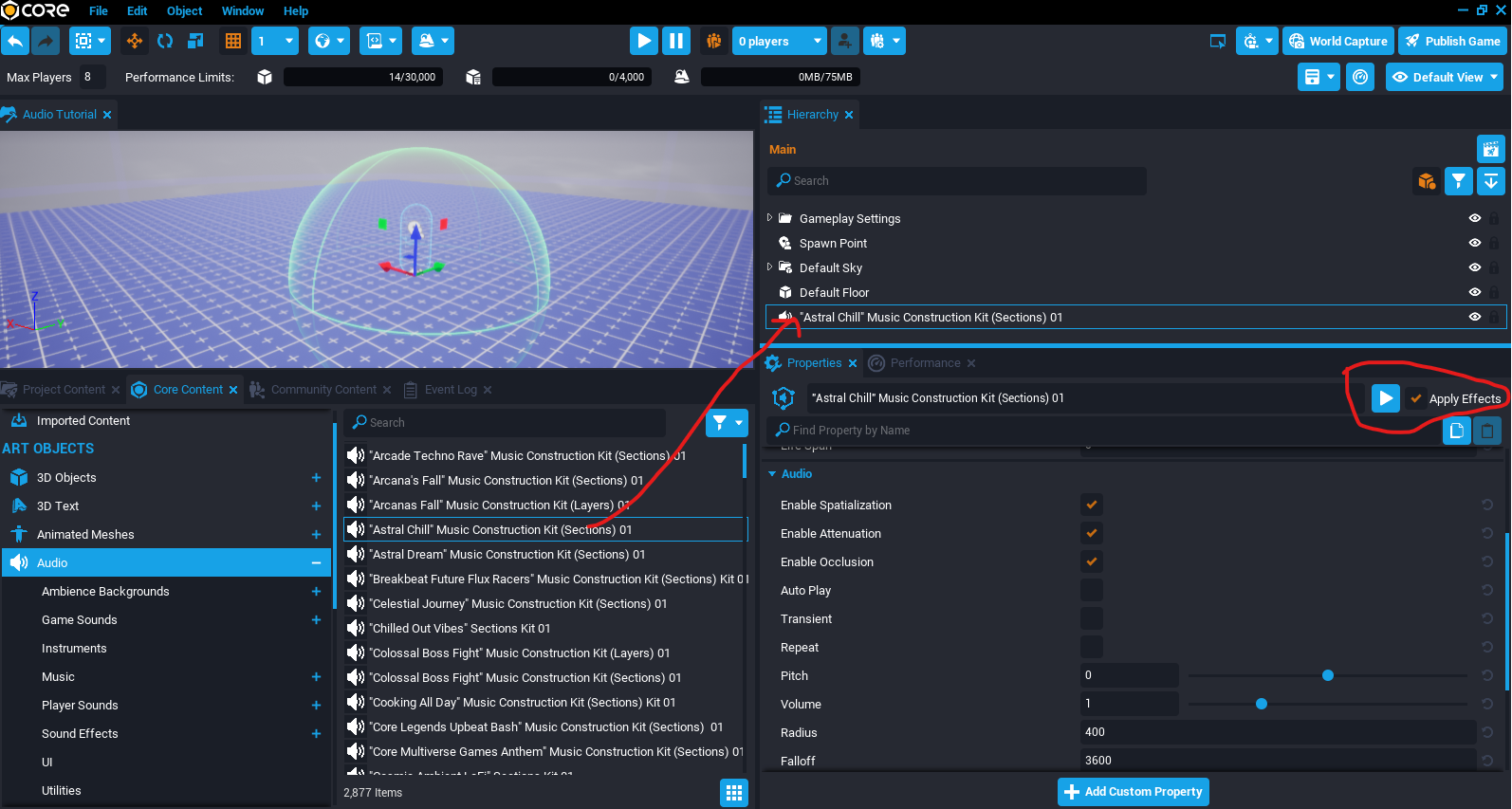
Task: Select the Translate (move) tool
Action: point(134,41)
